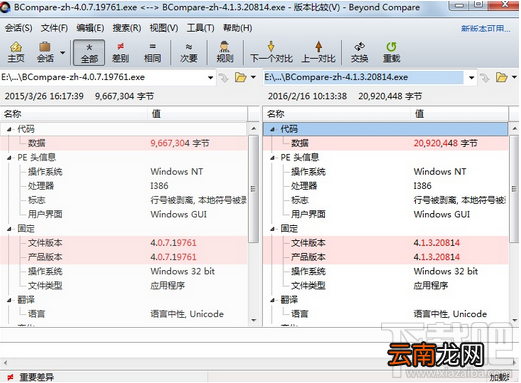Toggle the 次要 minor differences button
521x383 pixels.
[x=189, y=52]
